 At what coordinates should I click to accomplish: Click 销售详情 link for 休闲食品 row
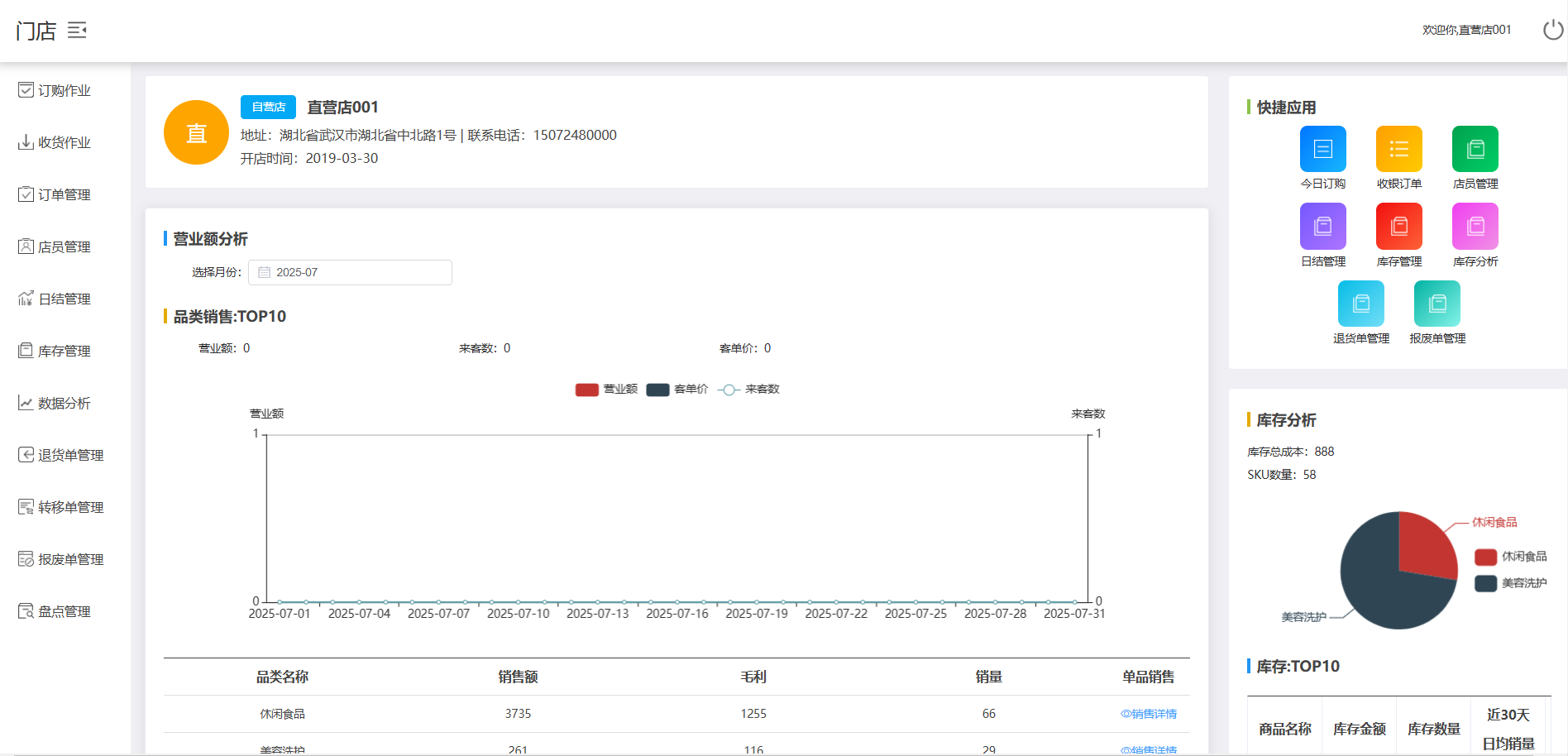click(x=1148, y=714)
